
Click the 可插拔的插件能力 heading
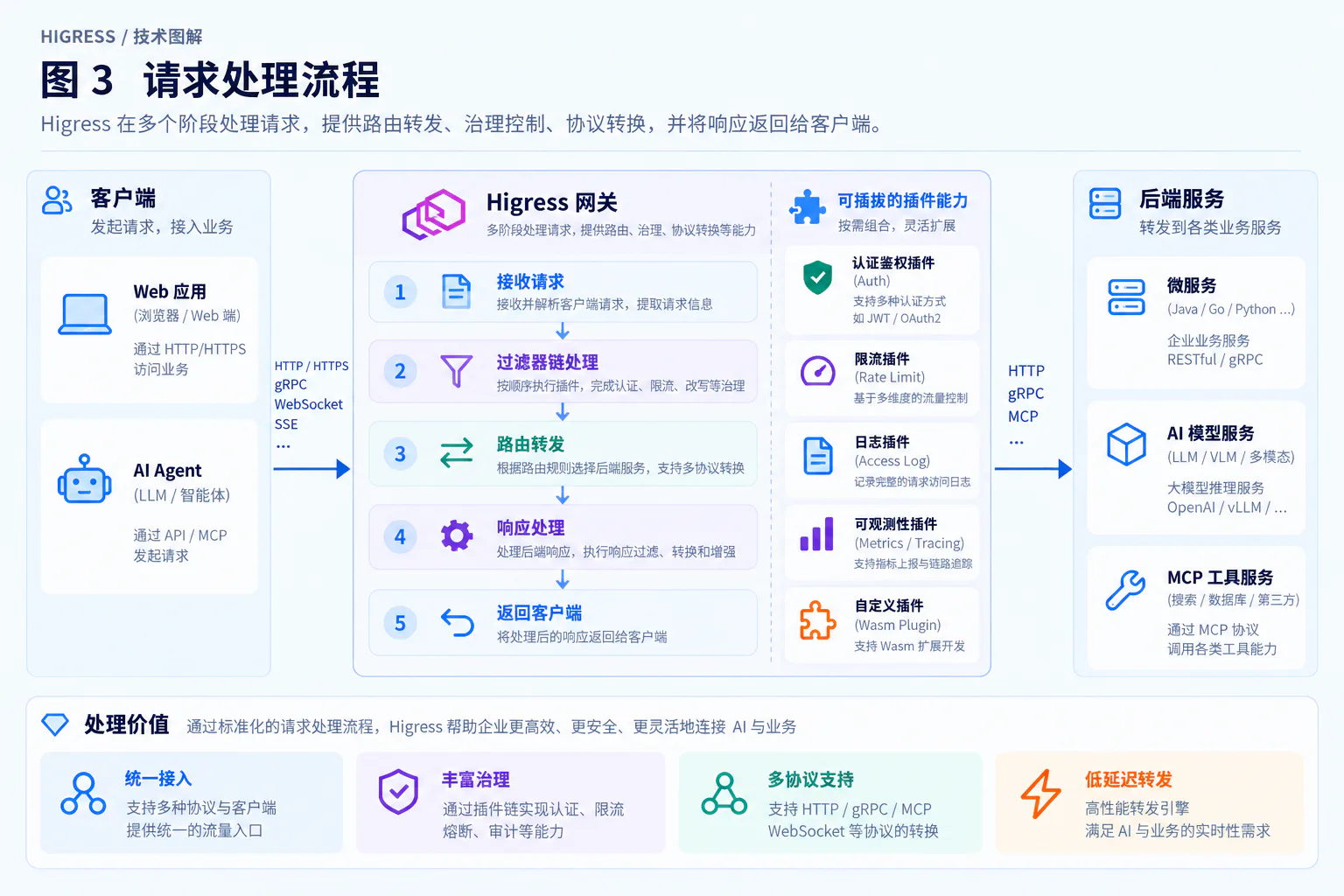(903, 201)
